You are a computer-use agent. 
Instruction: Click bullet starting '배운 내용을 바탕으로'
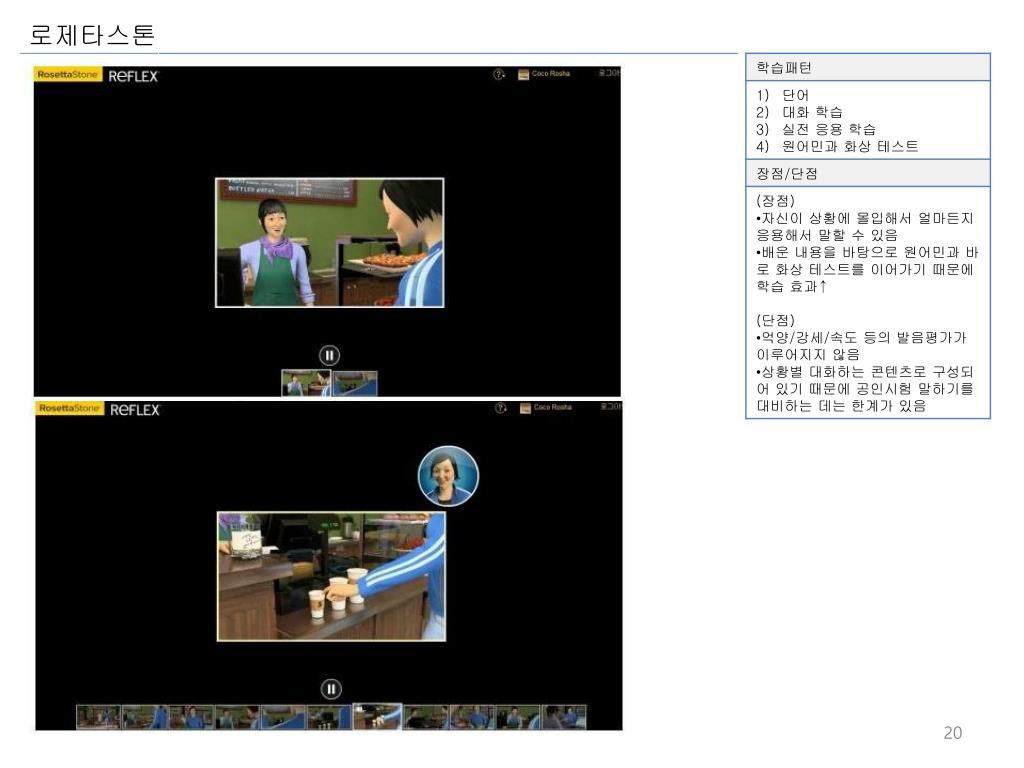tap(867, 269)
